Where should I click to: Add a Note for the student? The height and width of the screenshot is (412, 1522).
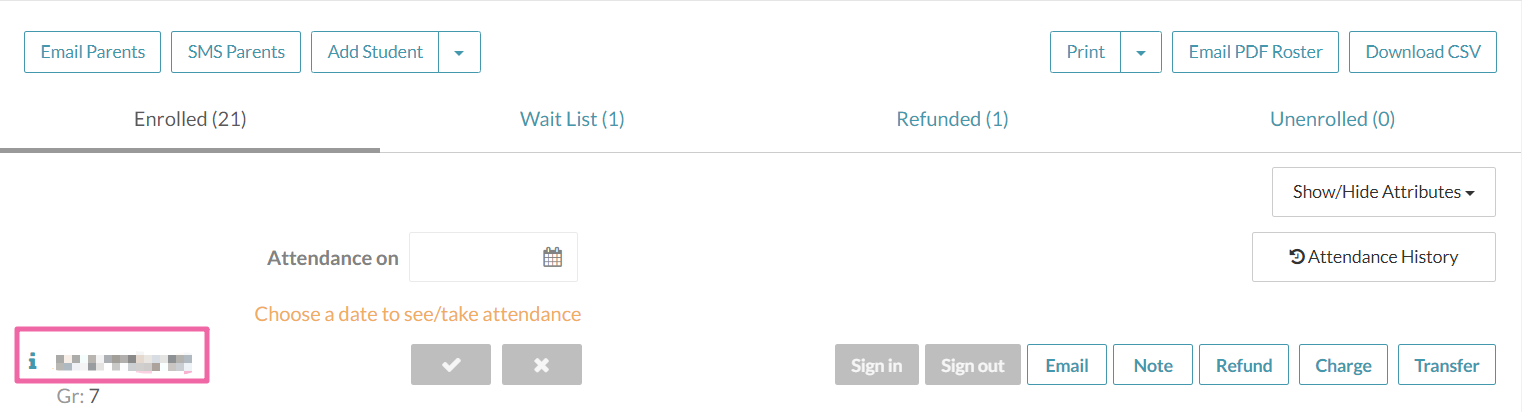coord(1153,365)
